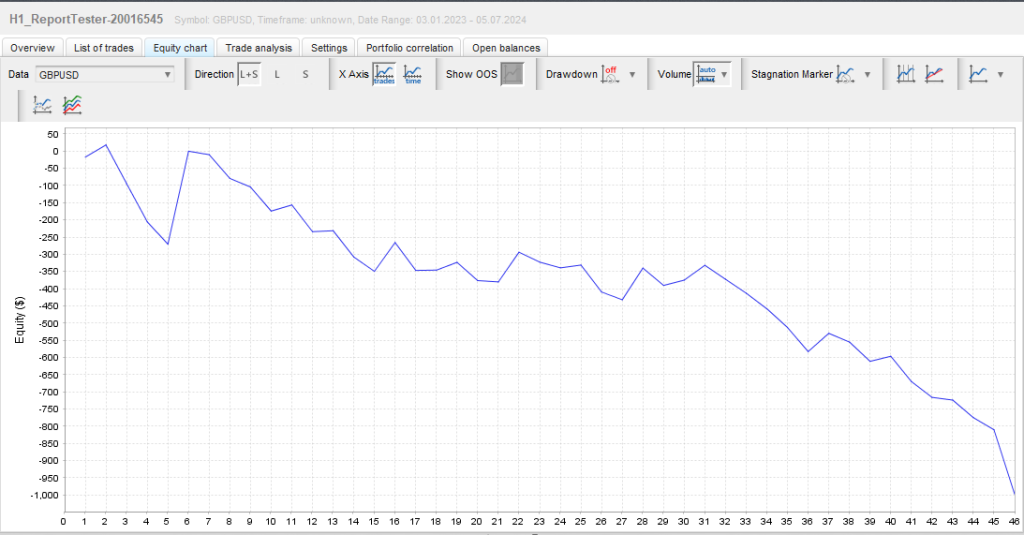The image size is (1024, 535).
Task: Click the equity line at trade 6 peak
Action: (x=188, y=151)
